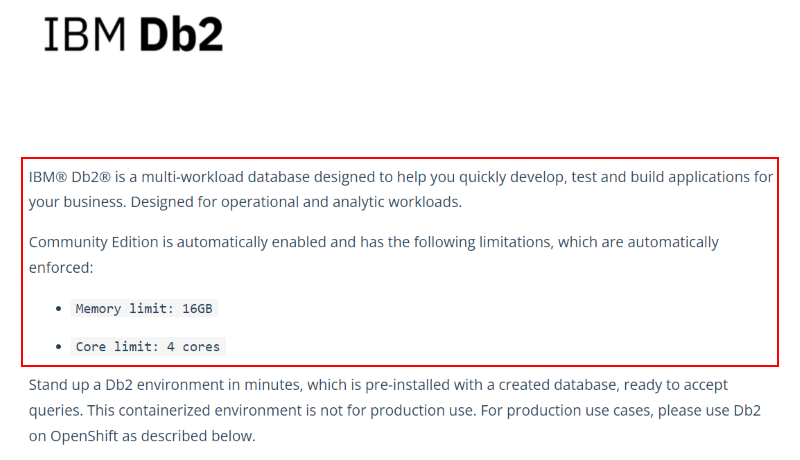Select the Core limit: 4 cores code snippet
The width and height of the screenshot is (800, 460).
[x=148, y=347]
